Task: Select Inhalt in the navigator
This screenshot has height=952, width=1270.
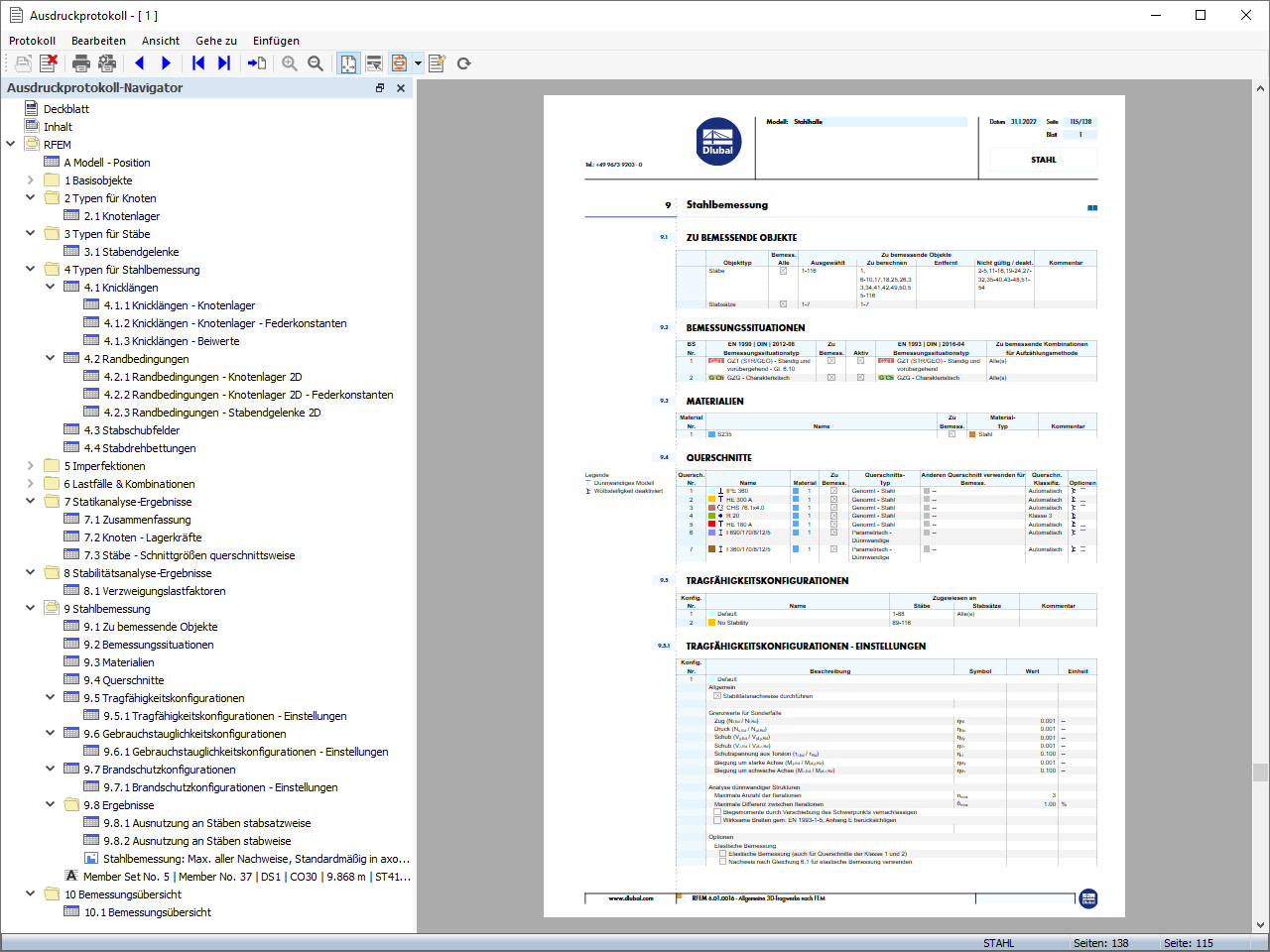Action: tap(58, 127)
